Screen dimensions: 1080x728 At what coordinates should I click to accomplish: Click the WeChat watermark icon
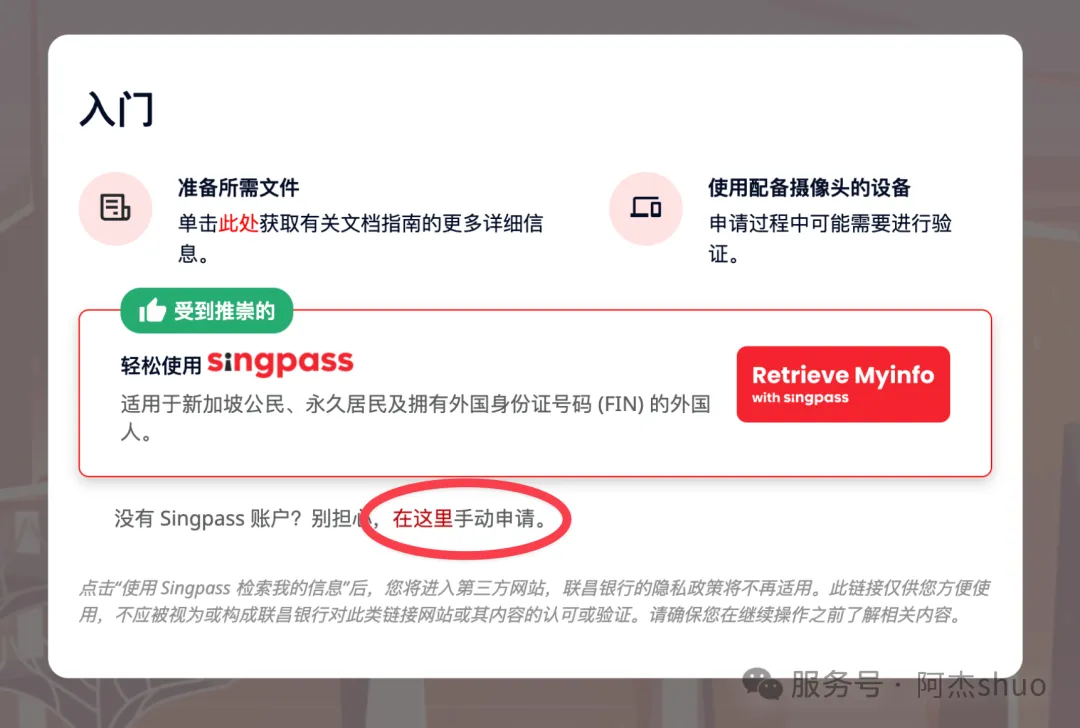tap(762, 684)
